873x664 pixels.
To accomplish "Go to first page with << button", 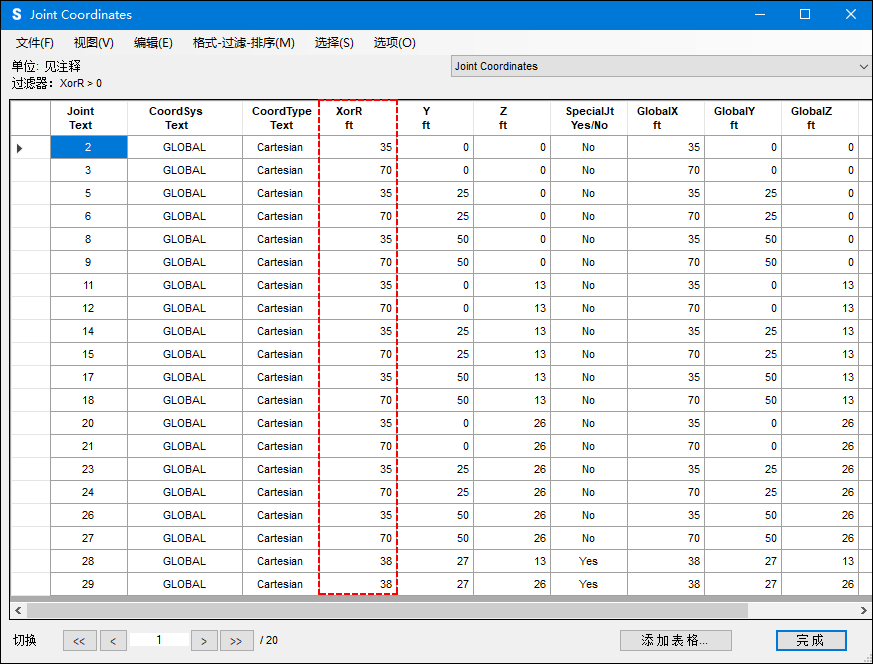I will click(x=79, y=641).
